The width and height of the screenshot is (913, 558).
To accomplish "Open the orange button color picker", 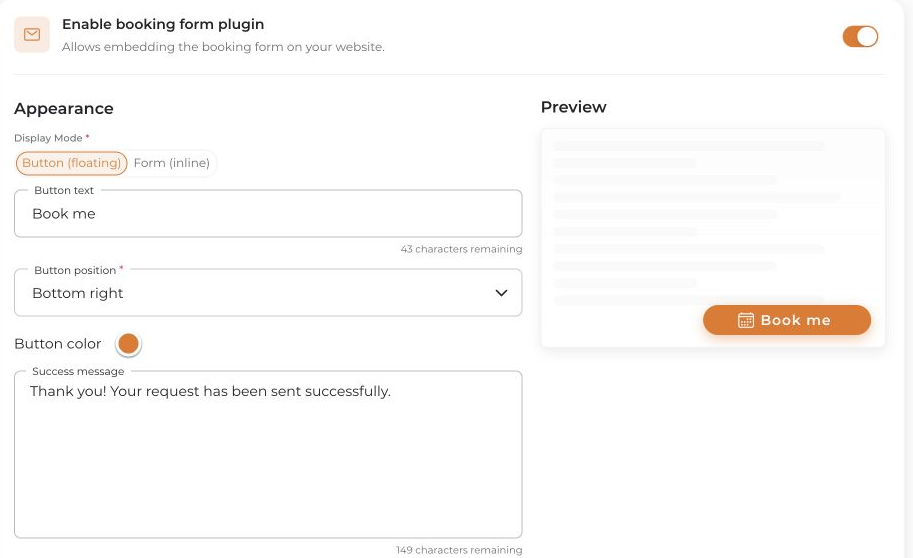I will point(128,344).
